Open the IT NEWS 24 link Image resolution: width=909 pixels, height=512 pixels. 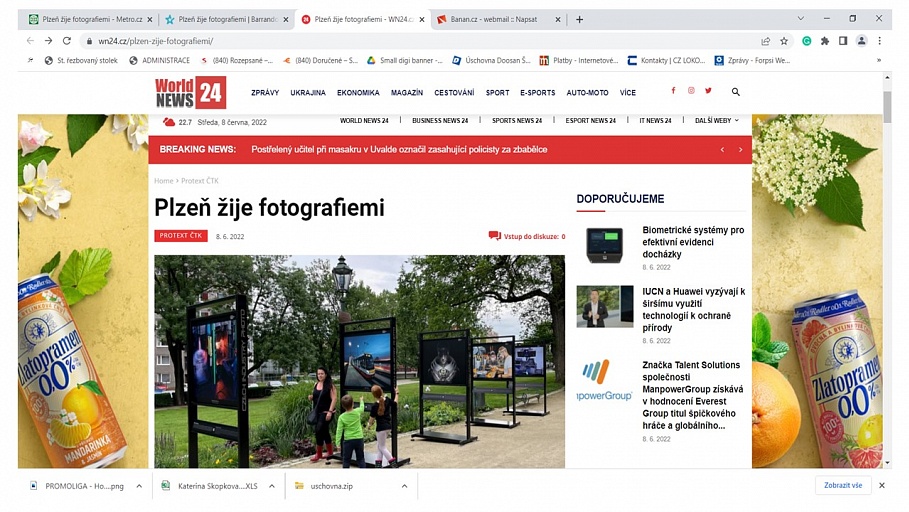click(x=655, y=121)
